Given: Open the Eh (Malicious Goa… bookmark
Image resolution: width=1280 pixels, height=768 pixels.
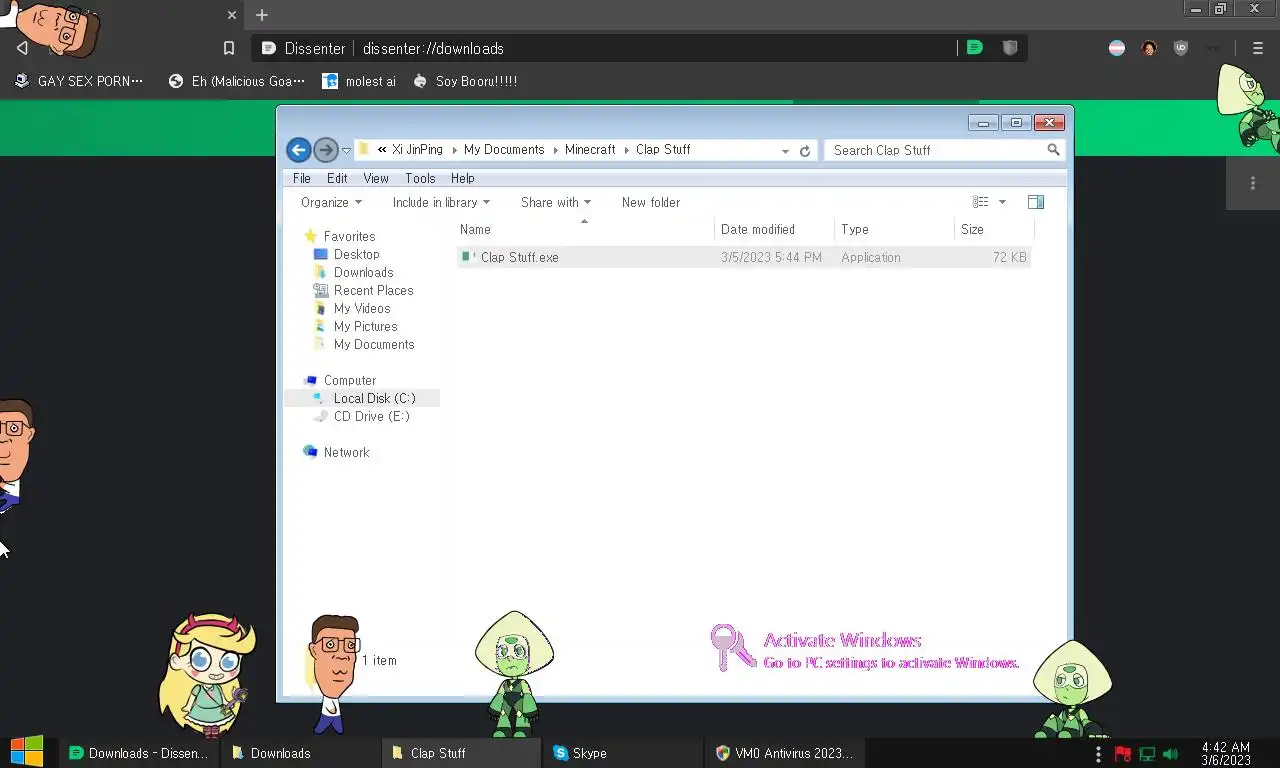Looking at the screenshot, I should coord(238,81).
